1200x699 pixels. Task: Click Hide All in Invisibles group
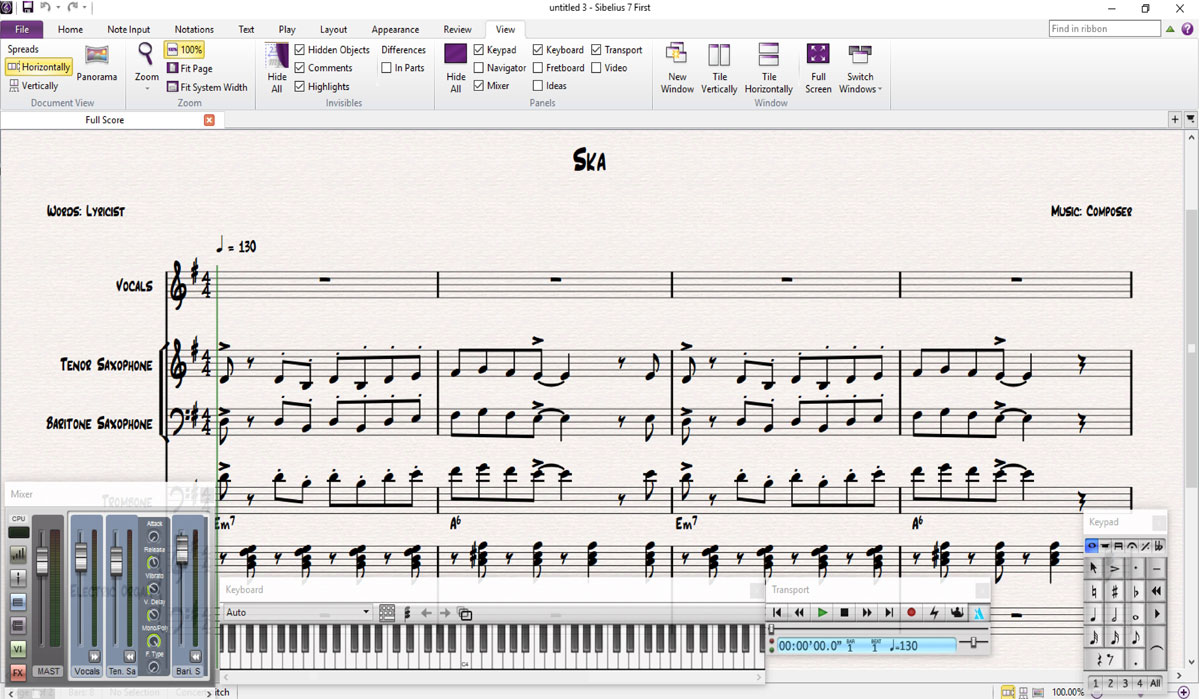[277, 68]
